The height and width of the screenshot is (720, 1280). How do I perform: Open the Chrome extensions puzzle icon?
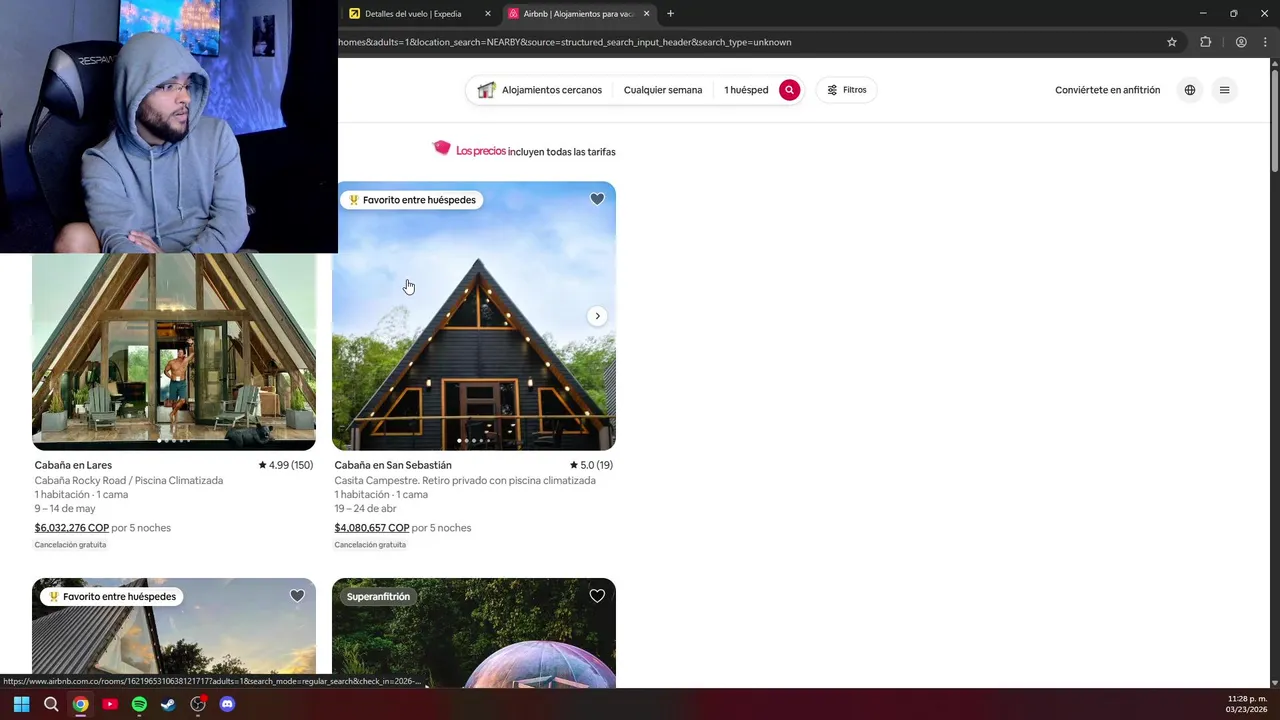1205,42
